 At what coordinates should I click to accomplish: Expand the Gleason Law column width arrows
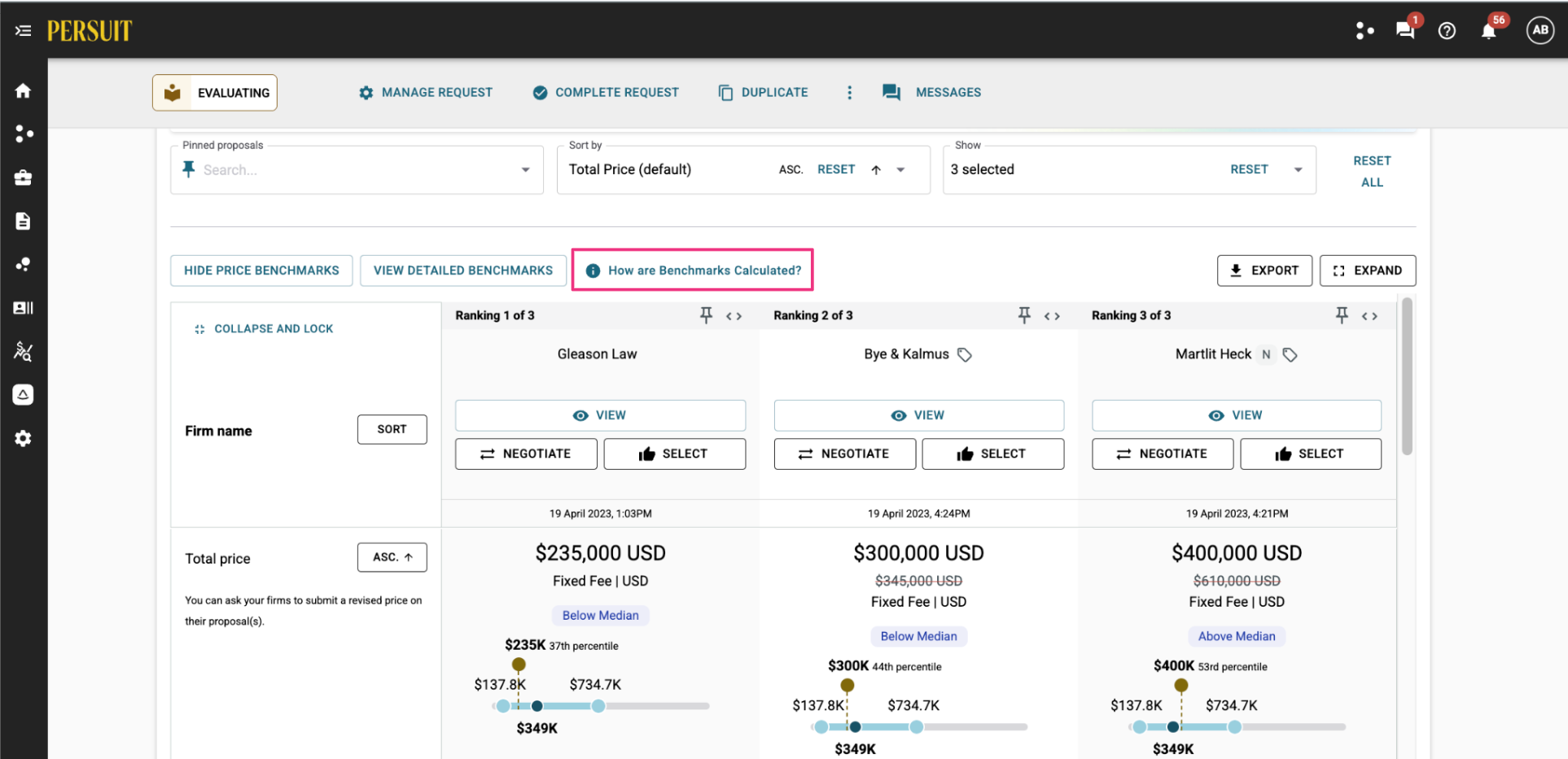pos(734,316)
